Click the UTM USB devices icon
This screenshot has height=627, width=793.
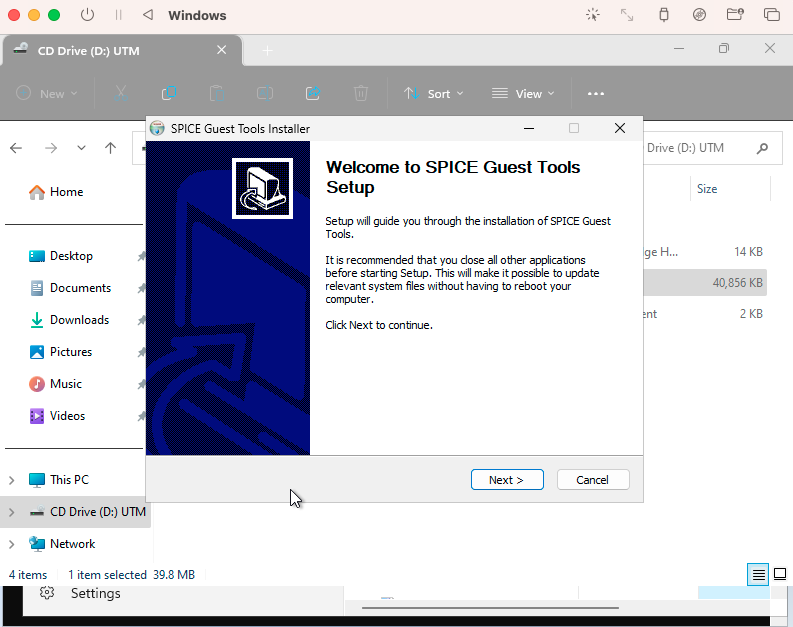click(664, 15)
